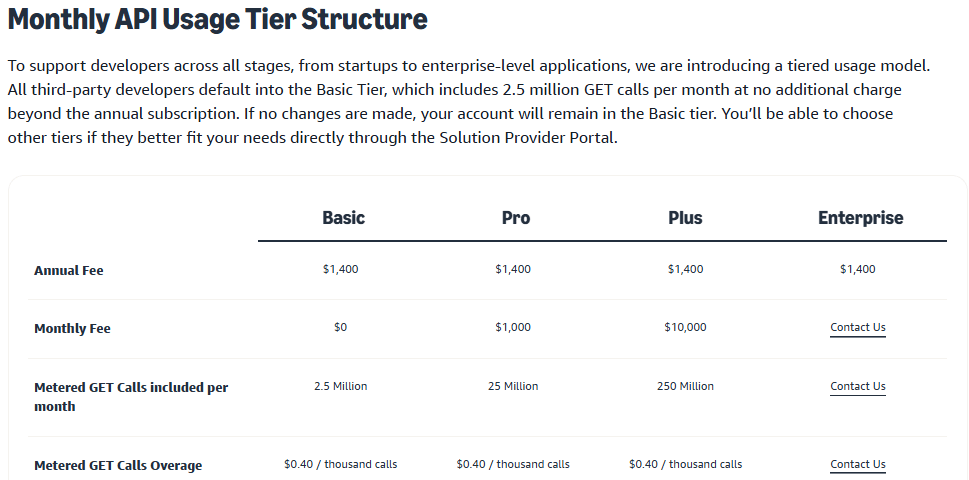Click the Pro overage rate of $0.40 per thousand calls
Viewport: 969px width, 480px height.
[x=513, y=465]
